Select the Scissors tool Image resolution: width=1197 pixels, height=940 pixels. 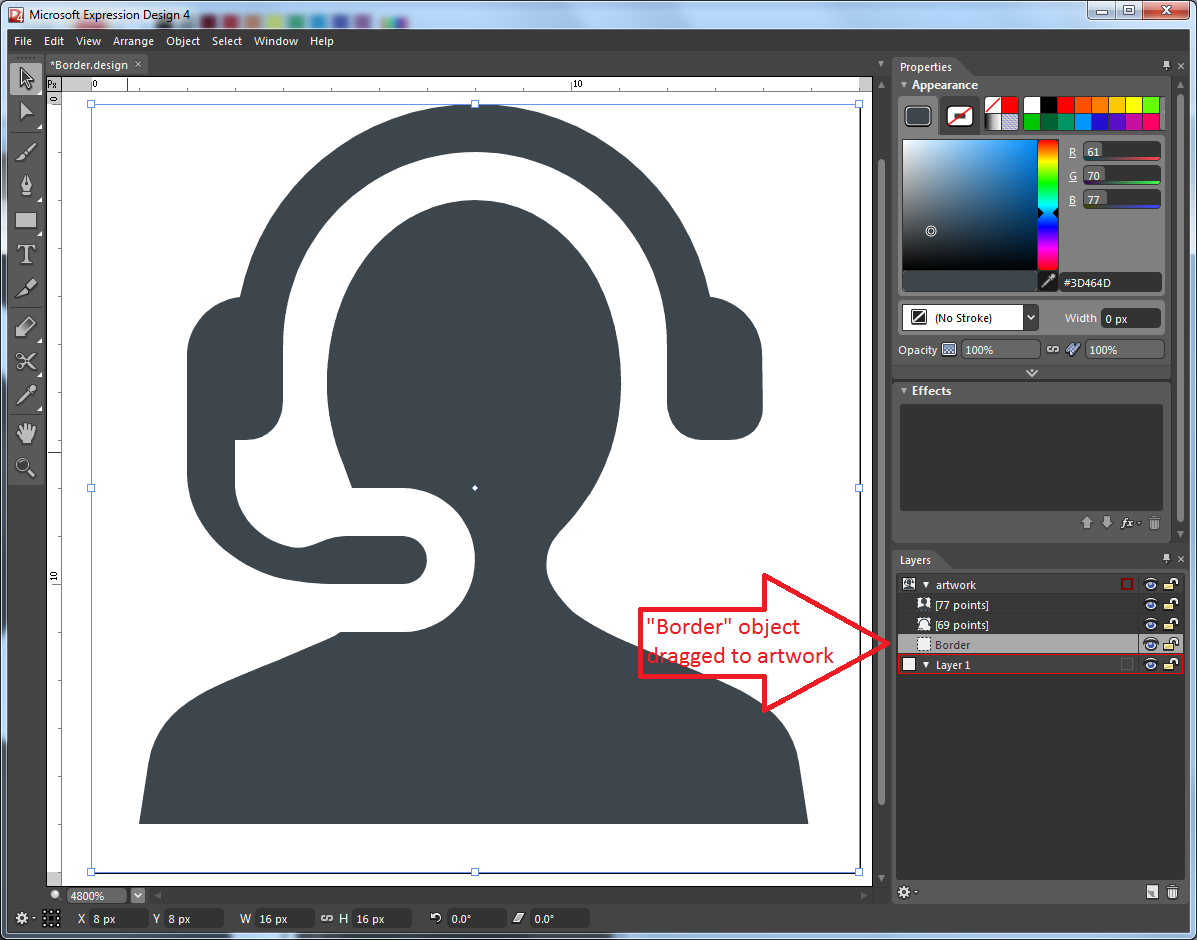pyautogui.click(x=26, y=361)
